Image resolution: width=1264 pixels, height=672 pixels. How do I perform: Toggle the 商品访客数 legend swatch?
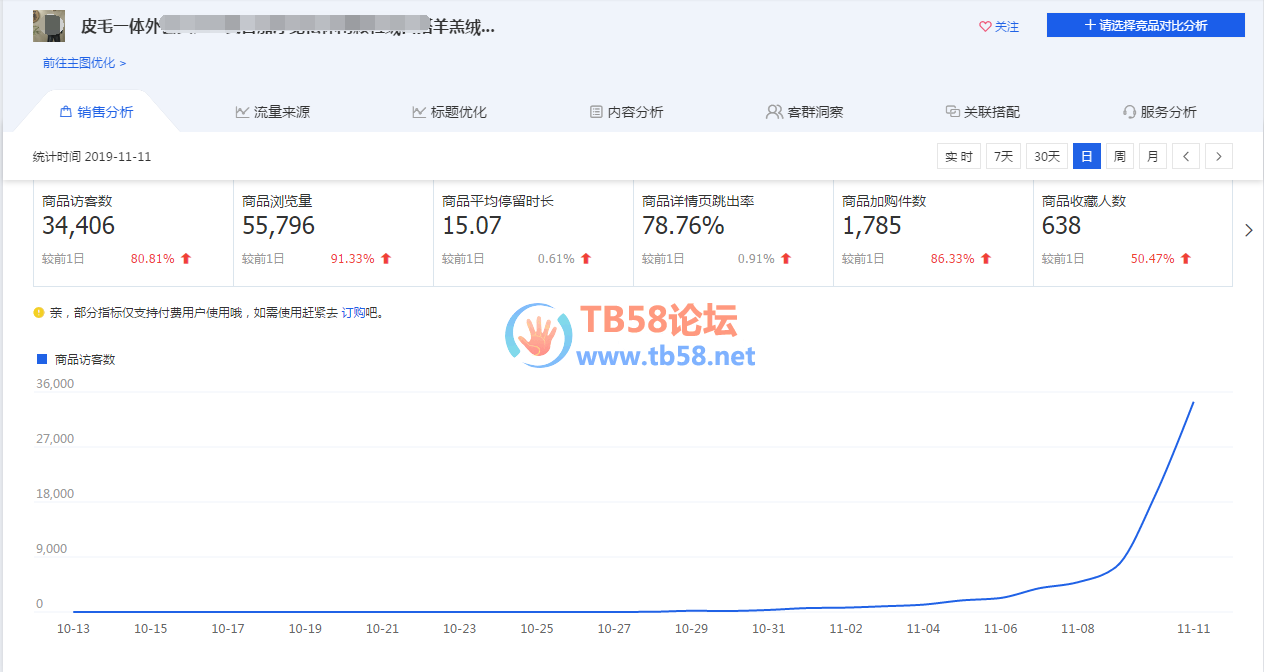point(42,359)
